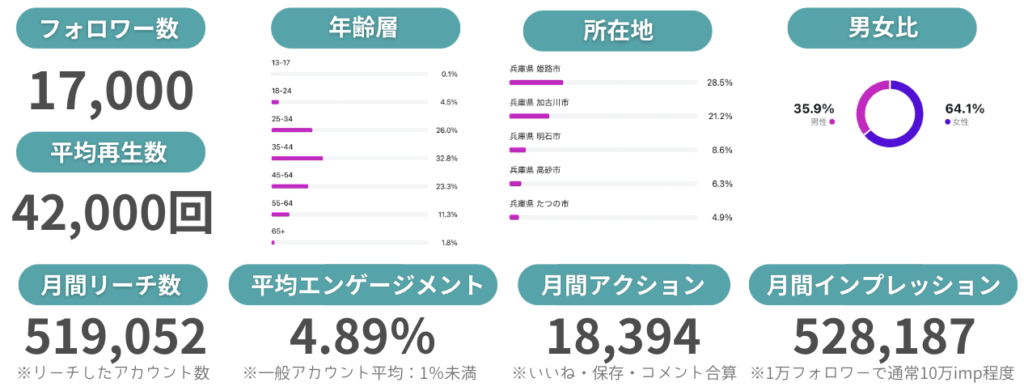Click the 兵庫県 明石市 location bar
The width and height of the screenshot is (1024, 391).
pyautogui.click(x=603, y=149)
